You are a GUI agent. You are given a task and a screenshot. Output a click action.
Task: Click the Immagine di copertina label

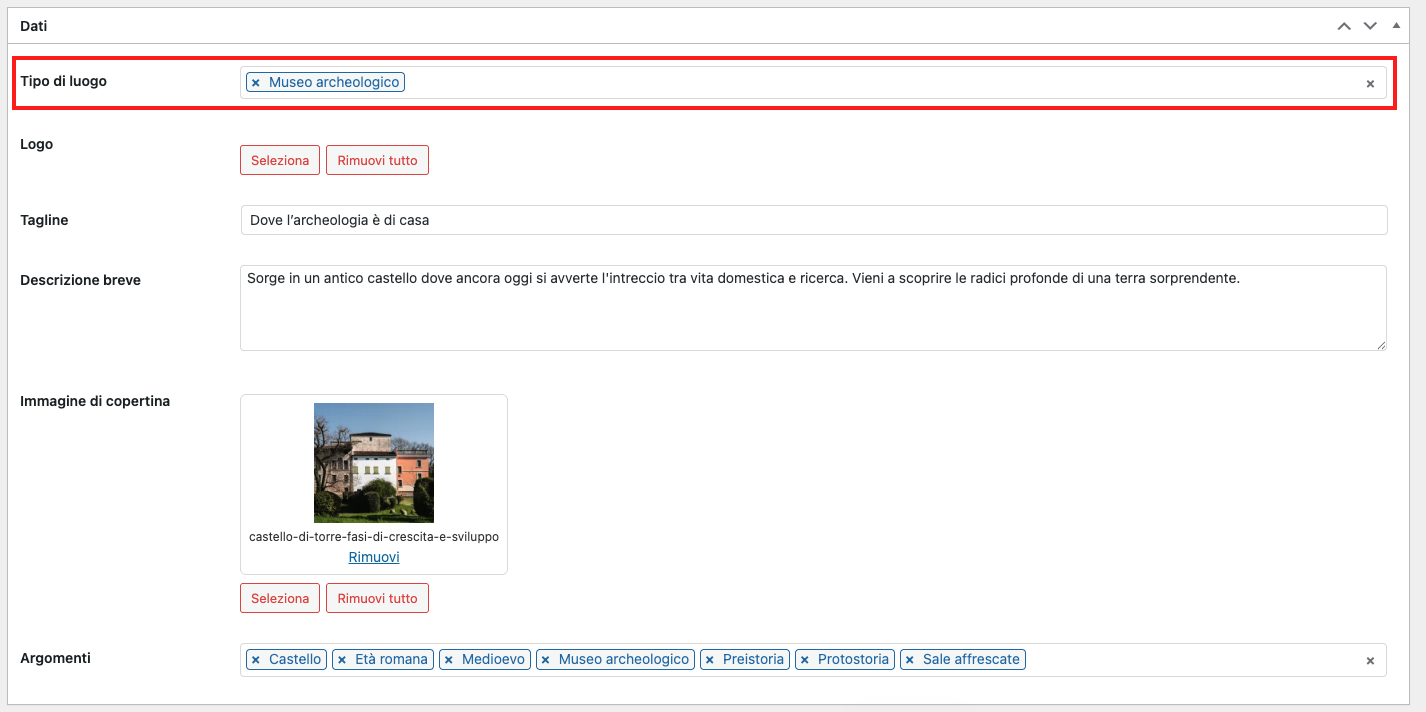pyautogui.click(x=95, y=401)
